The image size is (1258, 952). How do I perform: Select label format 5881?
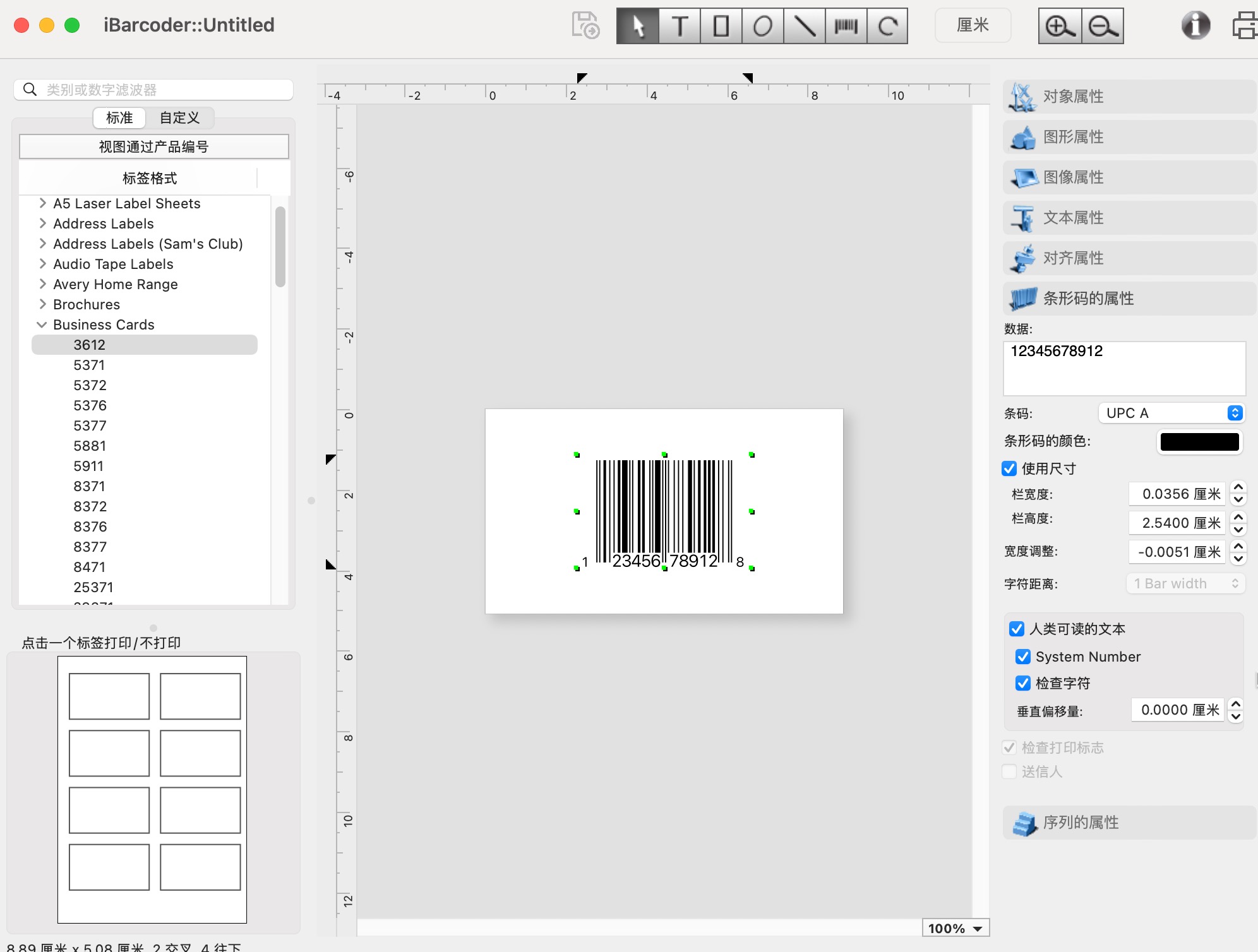coord(90,446)
